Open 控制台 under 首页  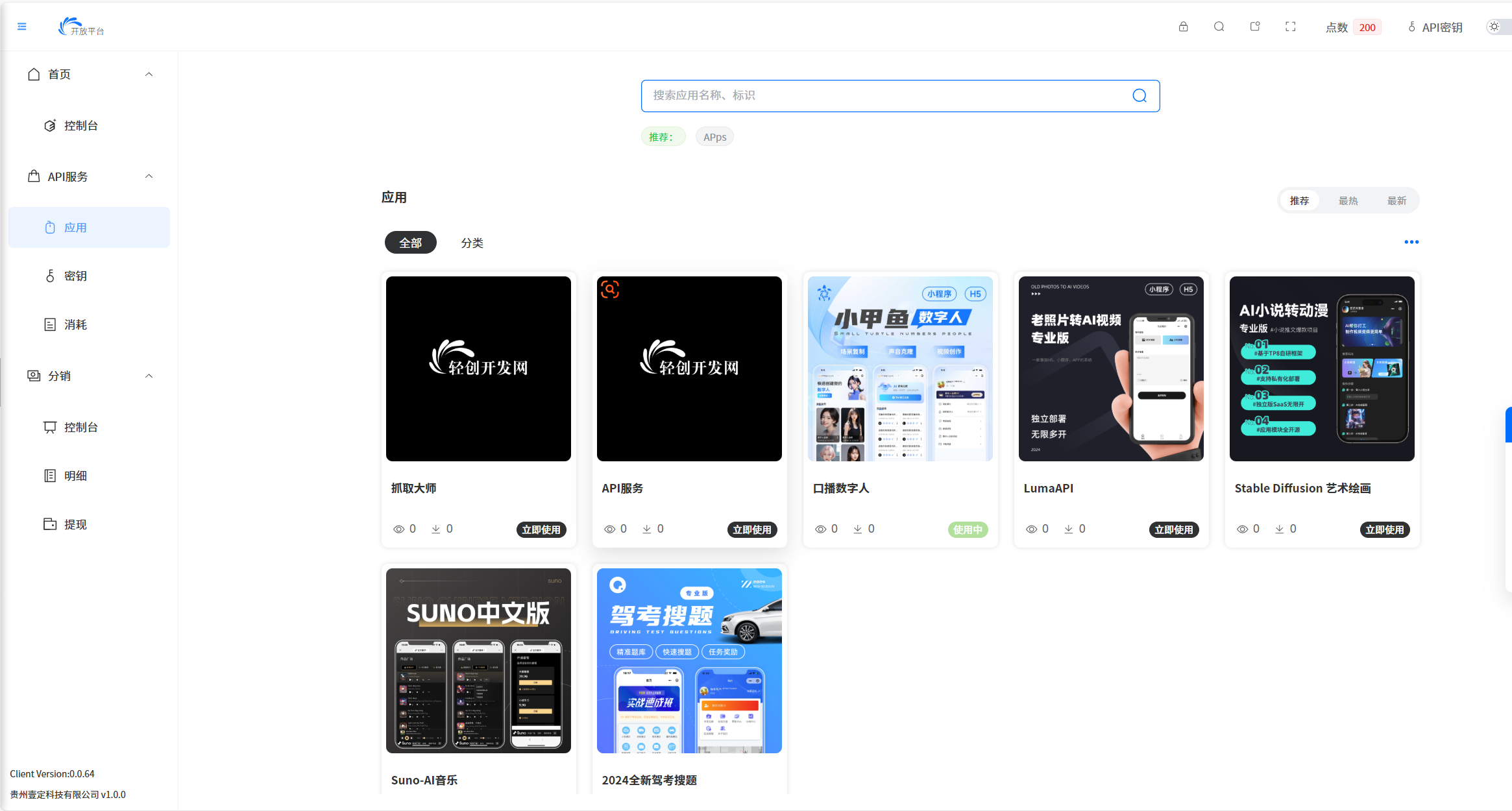[x=90, y=125]
